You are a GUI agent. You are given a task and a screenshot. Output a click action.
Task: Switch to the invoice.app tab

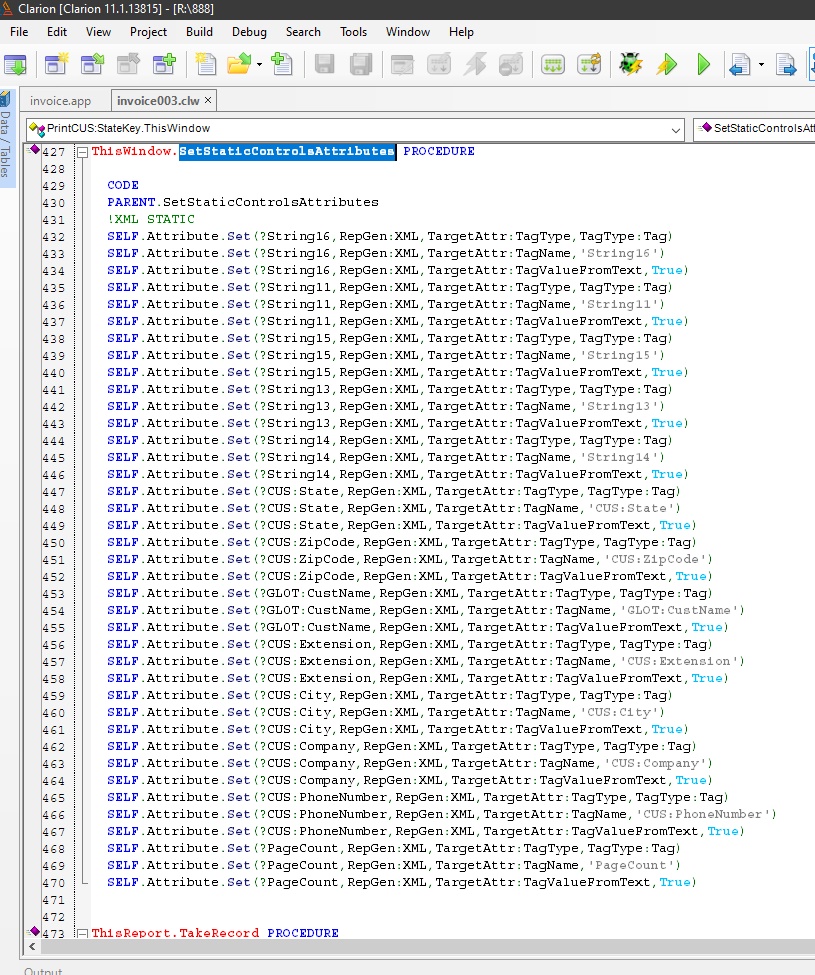(60, 101)
